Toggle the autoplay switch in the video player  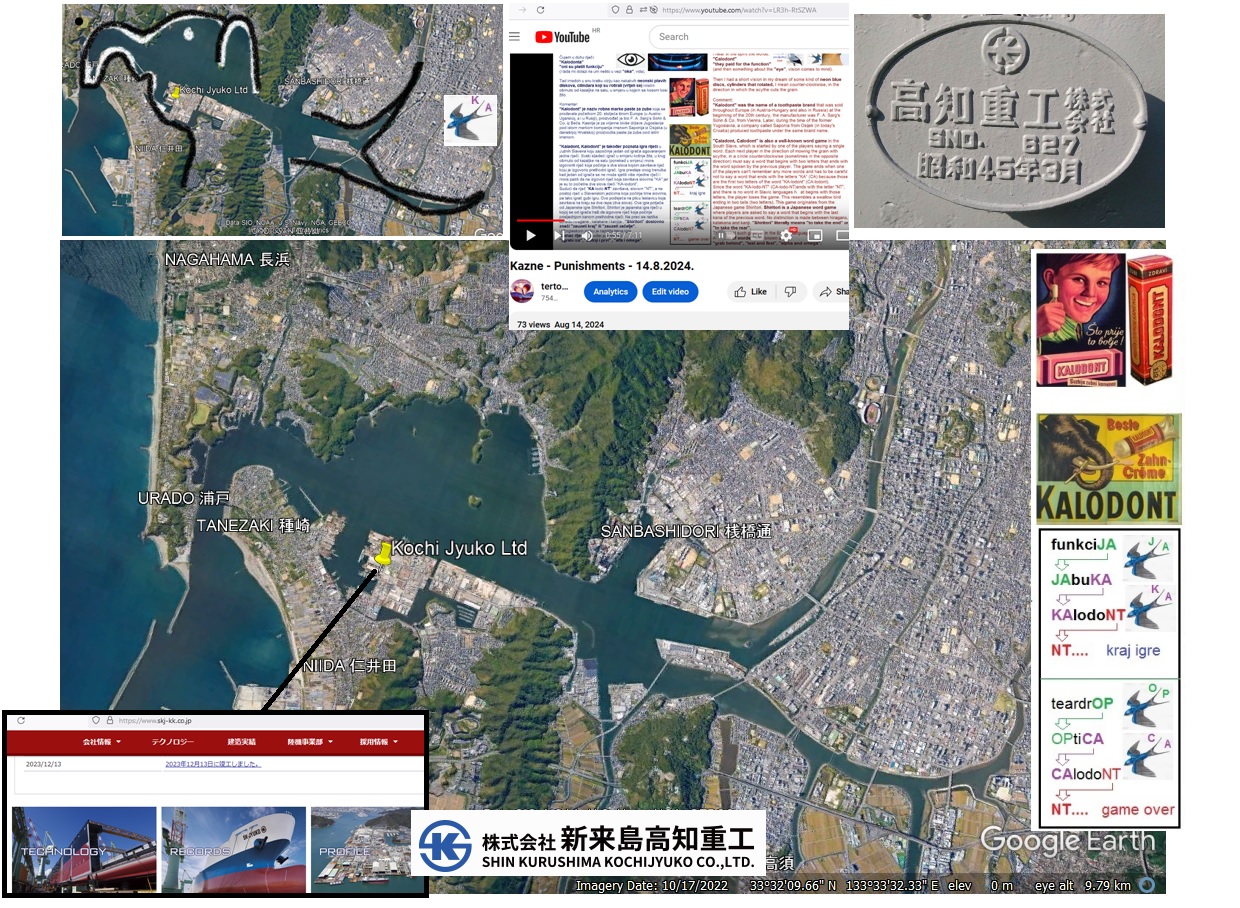point(726,236)
